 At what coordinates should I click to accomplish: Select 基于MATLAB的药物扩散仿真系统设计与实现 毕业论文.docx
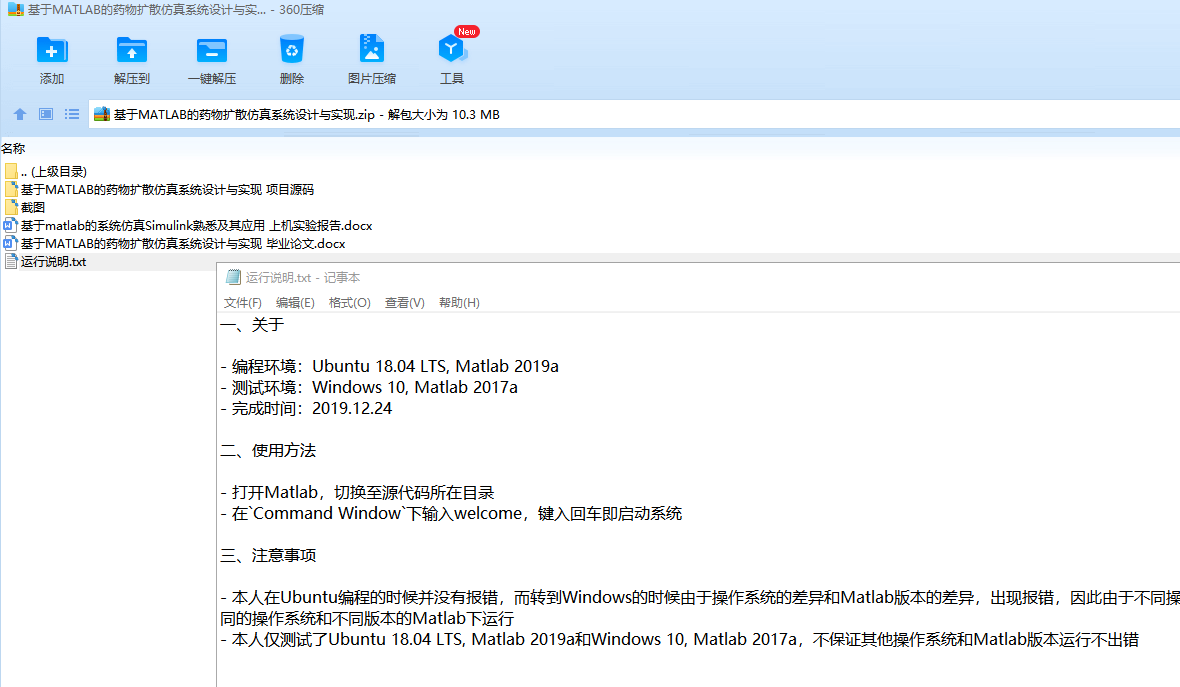pyautogui.click(x=183, y=244)
